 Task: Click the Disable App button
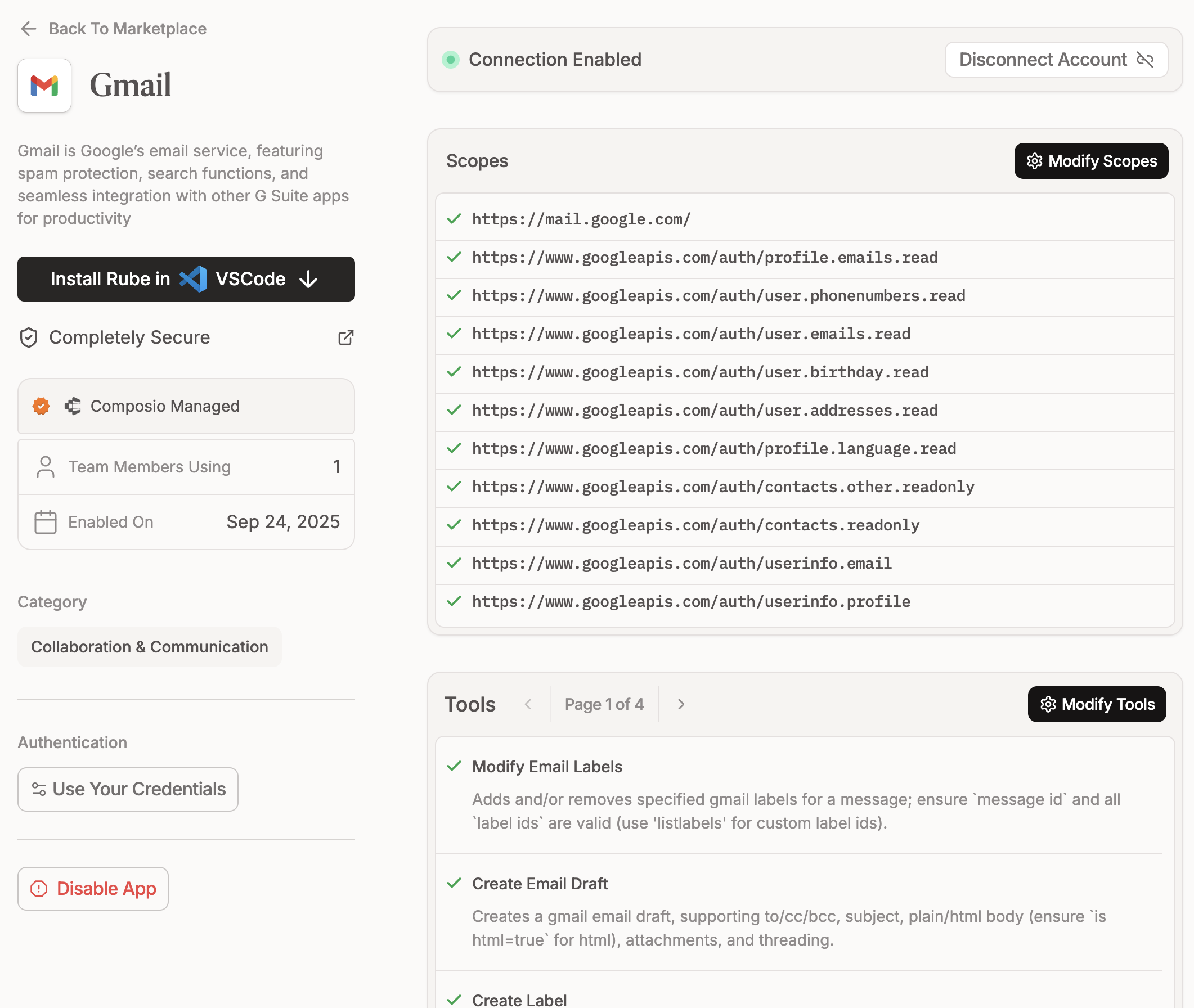(93, 889)
